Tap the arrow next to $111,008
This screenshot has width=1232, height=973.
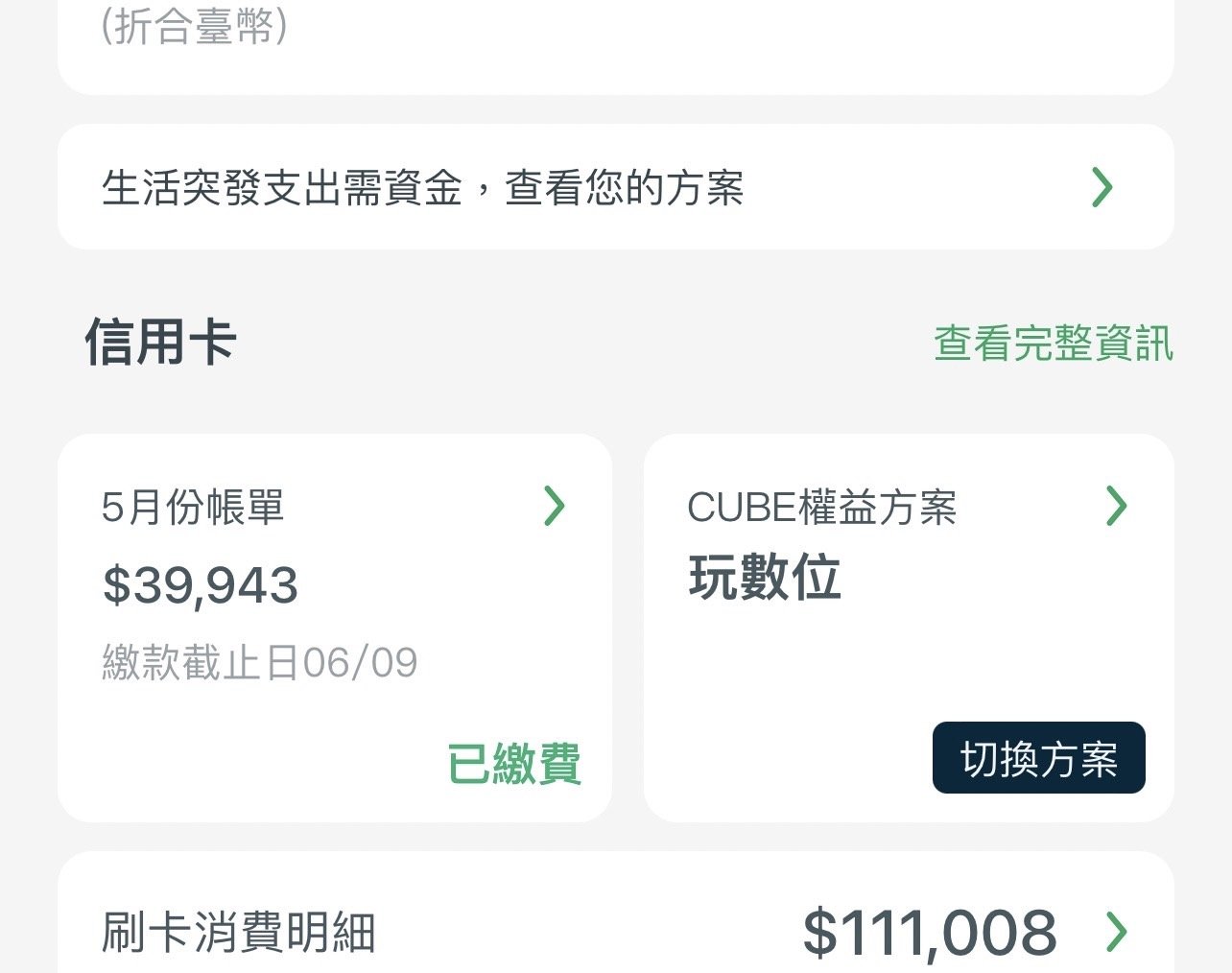point(1116,931)
